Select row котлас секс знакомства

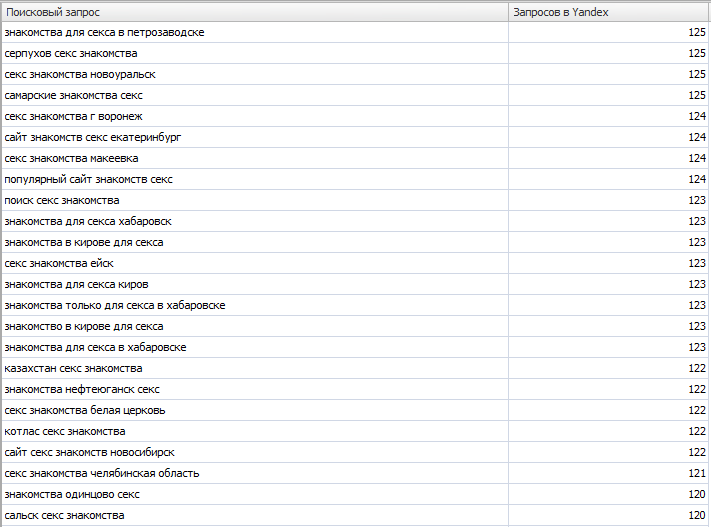pos(355,431)
